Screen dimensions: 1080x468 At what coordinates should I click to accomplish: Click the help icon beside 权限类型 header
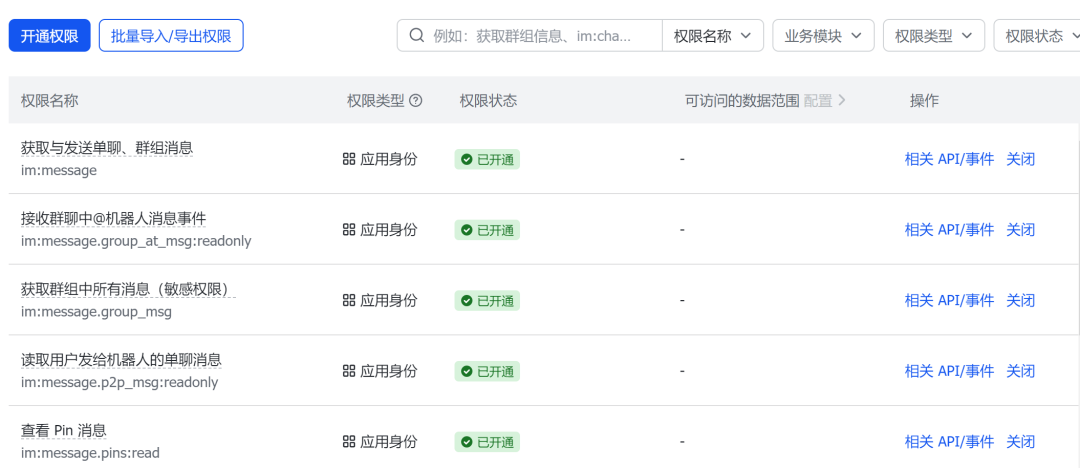[416, 101]
